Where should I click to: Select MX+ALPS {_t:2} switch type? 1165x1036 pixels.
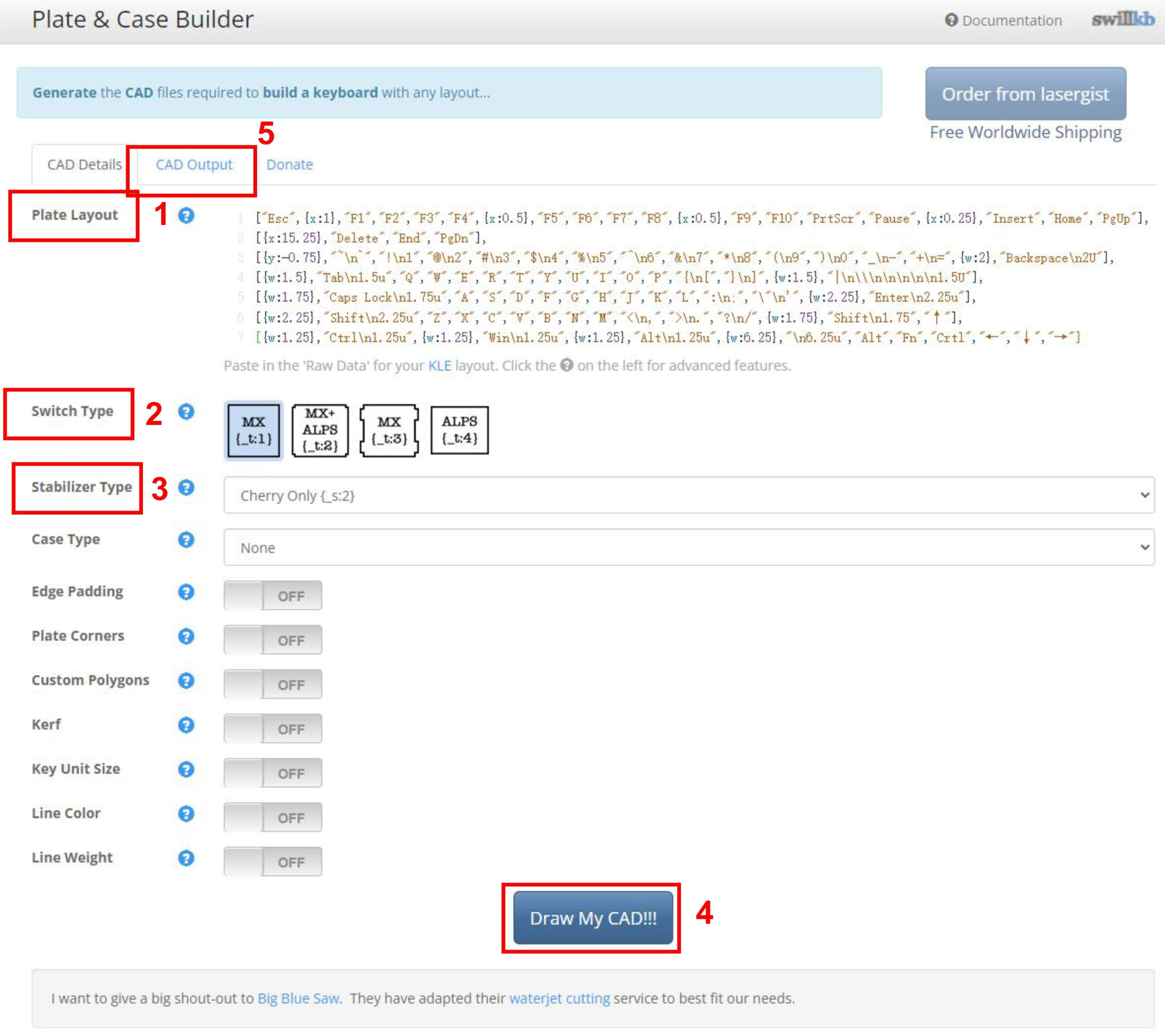click(x=320, y=430)
